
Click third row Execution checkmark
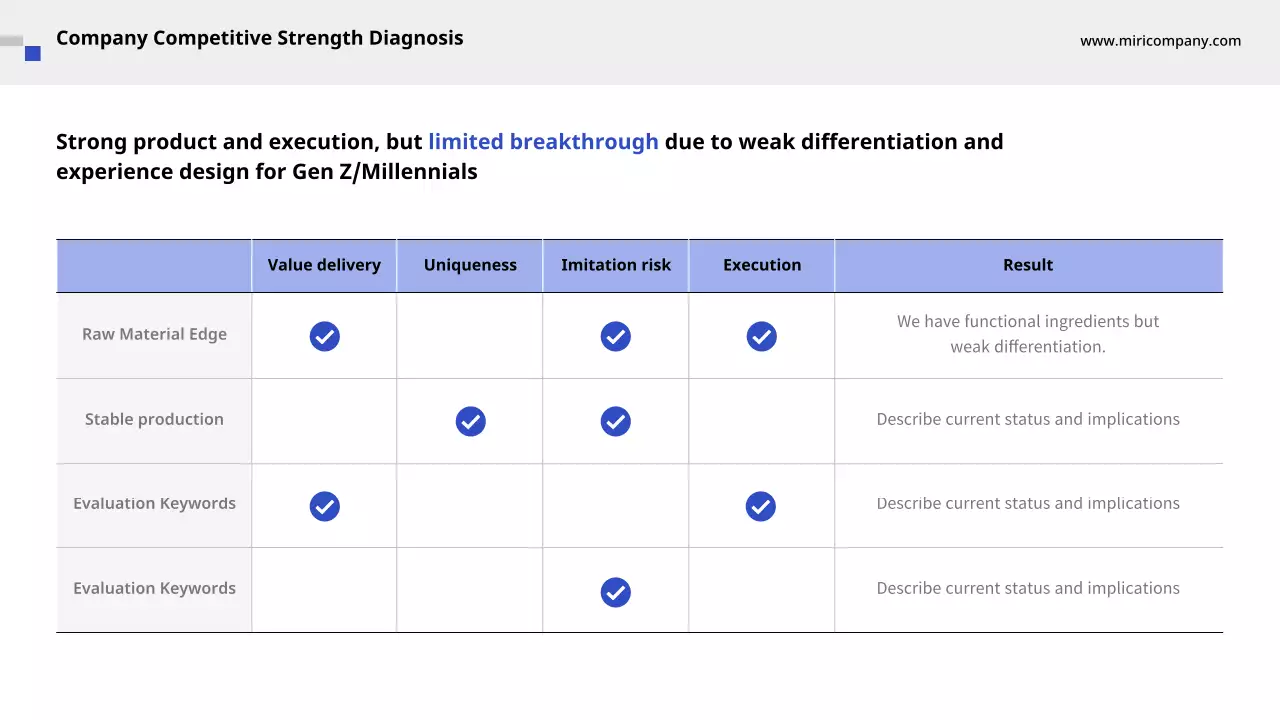point(761,506)
